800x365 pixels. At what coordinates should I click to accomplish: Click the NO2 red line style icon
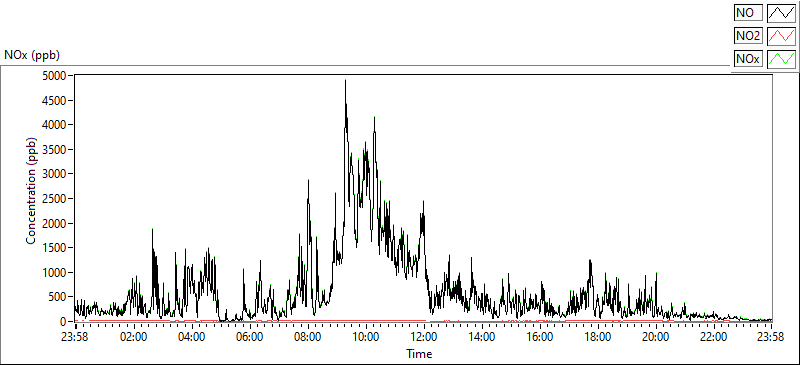781,36
